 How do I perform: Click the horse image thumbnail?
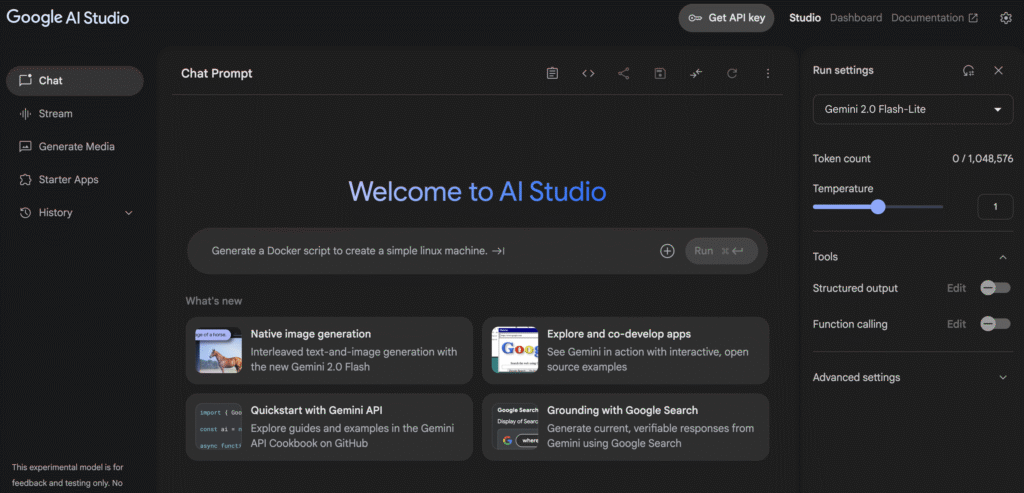pos(218,351)
